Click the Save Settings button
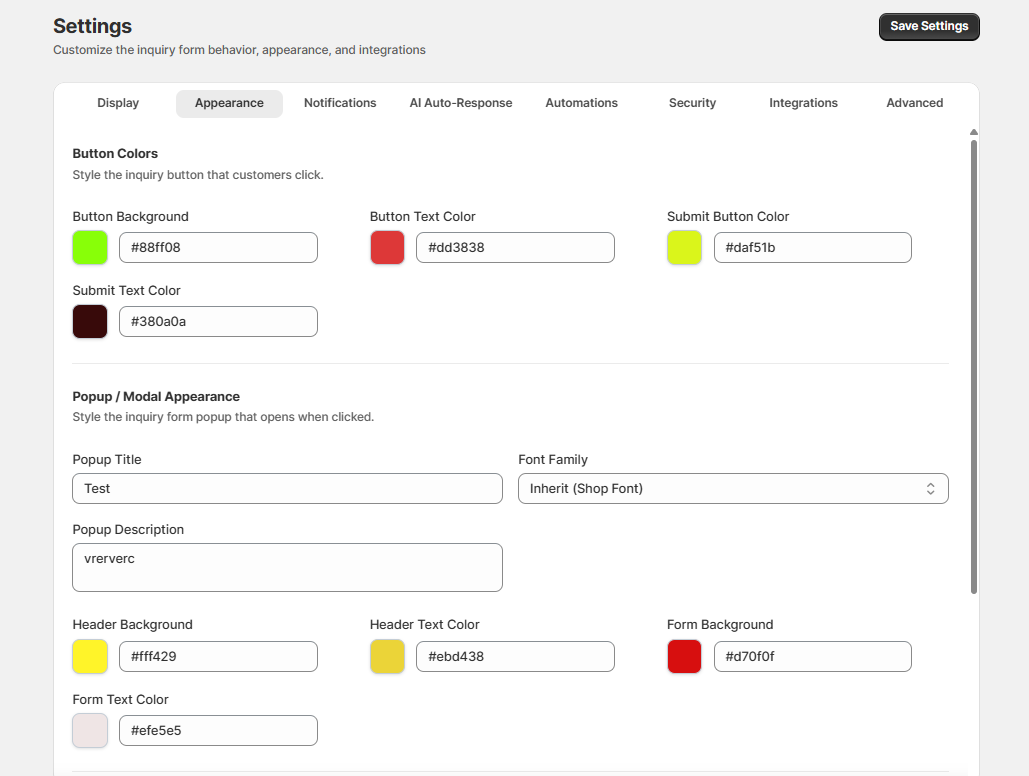This screenshot has height=776, width=1029. (929, 26)
